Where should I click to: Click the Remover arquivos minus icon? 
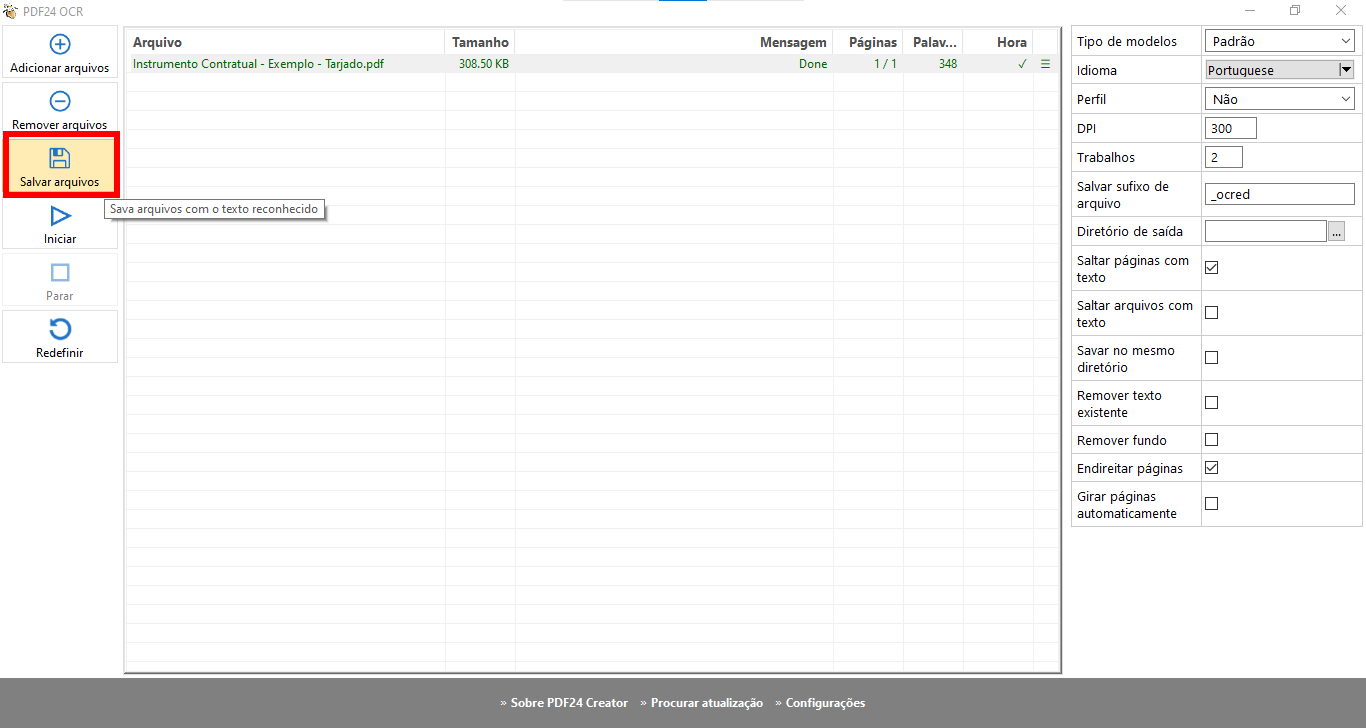click(60, 101)
